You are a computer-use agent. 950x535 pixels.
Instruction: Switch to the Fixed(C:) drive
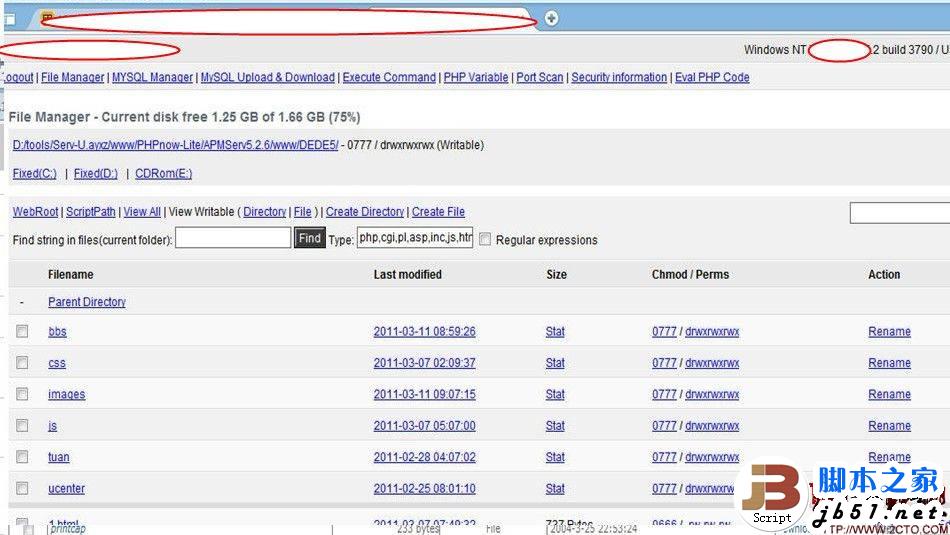[x=35, y=173]
